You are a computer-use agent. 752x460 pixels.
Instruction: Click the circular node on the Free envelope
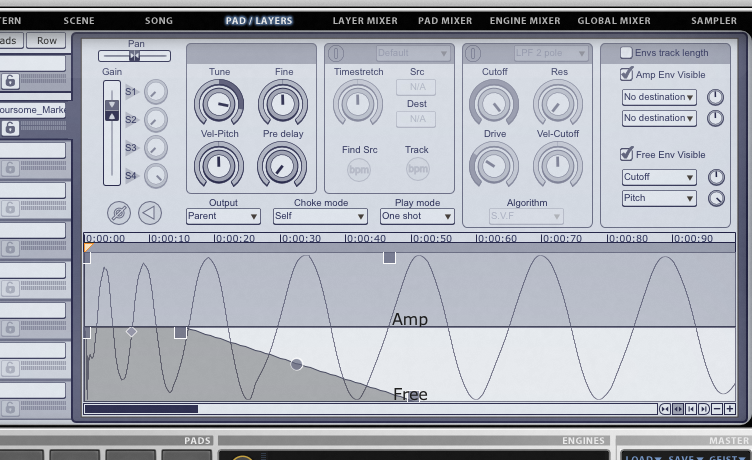[x=296, y=364]
